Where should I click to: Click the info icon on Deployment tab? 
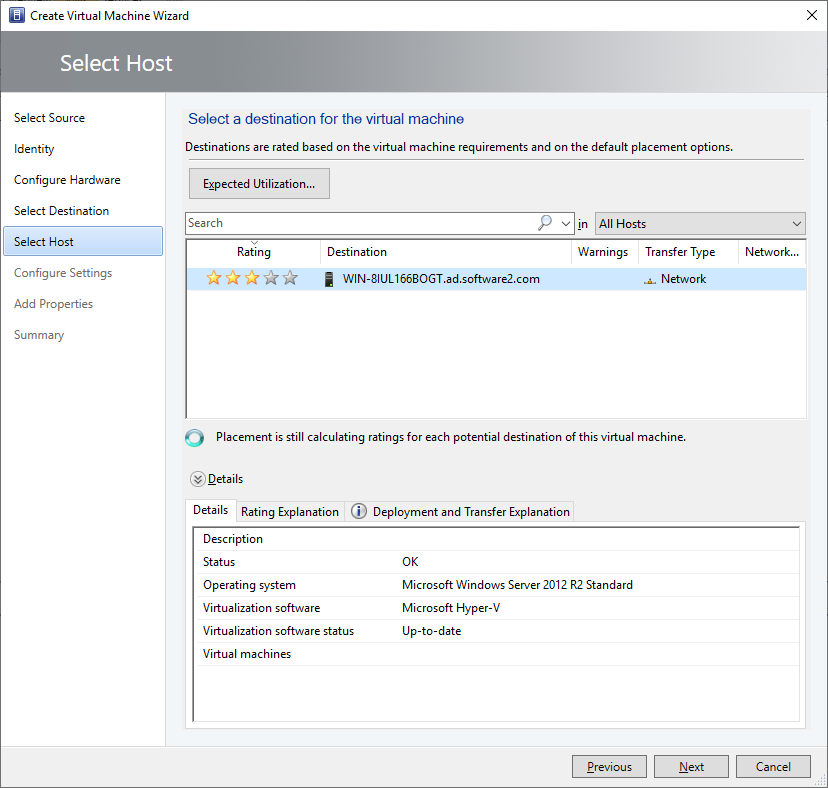359,511
